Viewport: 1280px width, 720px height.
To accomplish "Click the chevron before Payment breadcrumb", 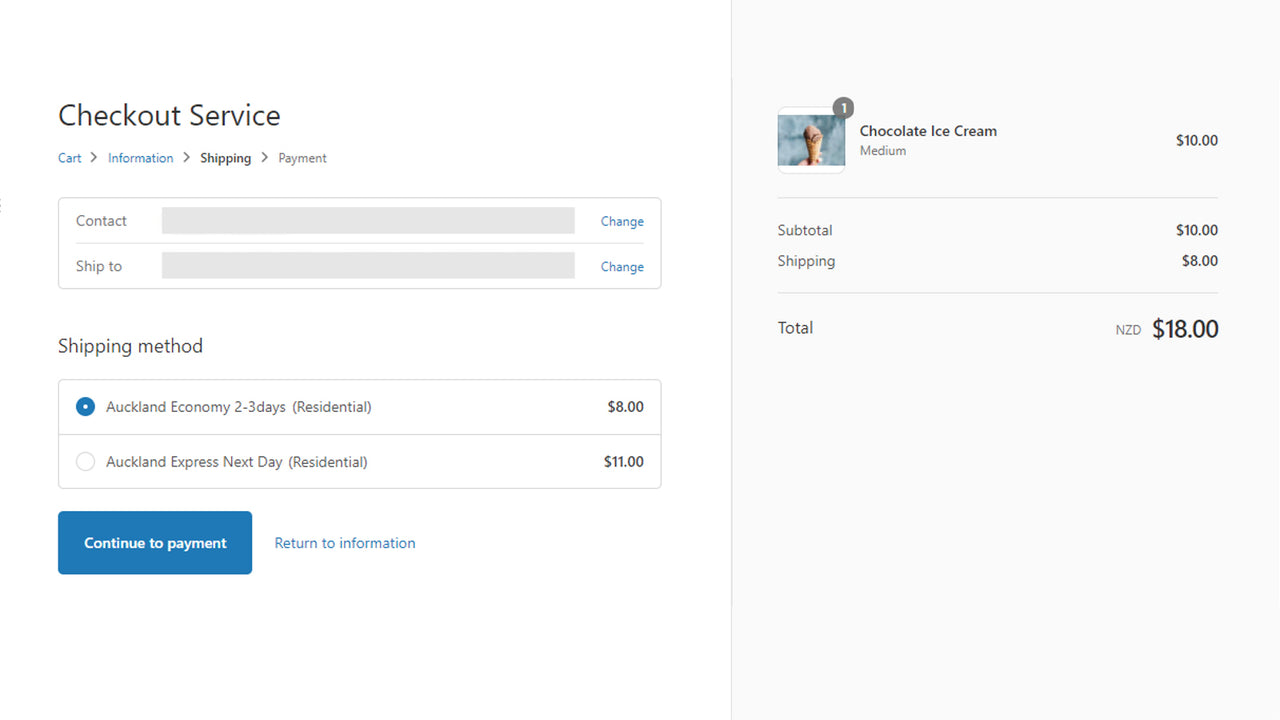I will pyautogui.click(x=263, y=157).
